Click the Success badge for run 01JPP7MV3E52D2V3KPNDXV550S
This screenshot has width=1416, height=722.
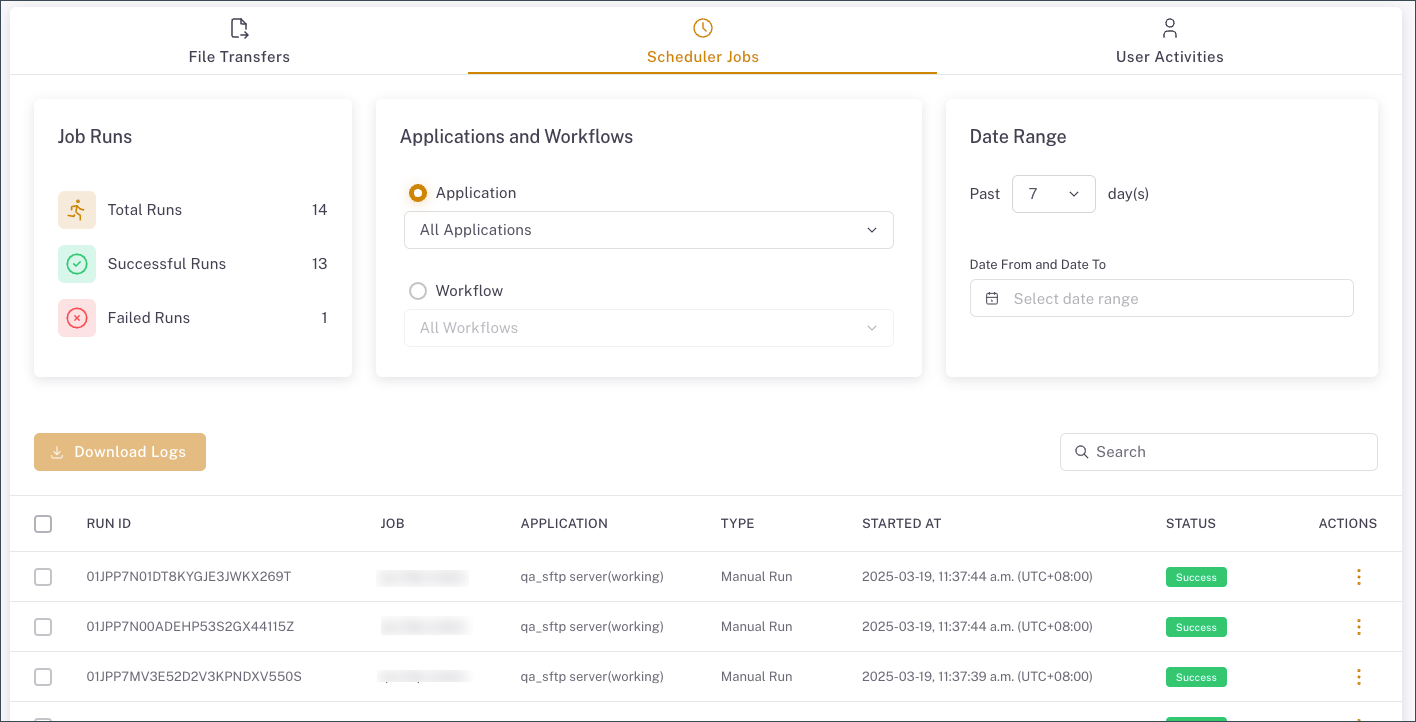point(1196,677)
